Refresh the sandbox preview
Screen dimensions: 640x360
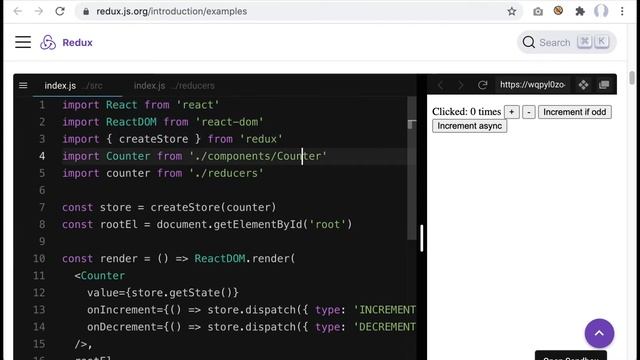coord(482,85)
